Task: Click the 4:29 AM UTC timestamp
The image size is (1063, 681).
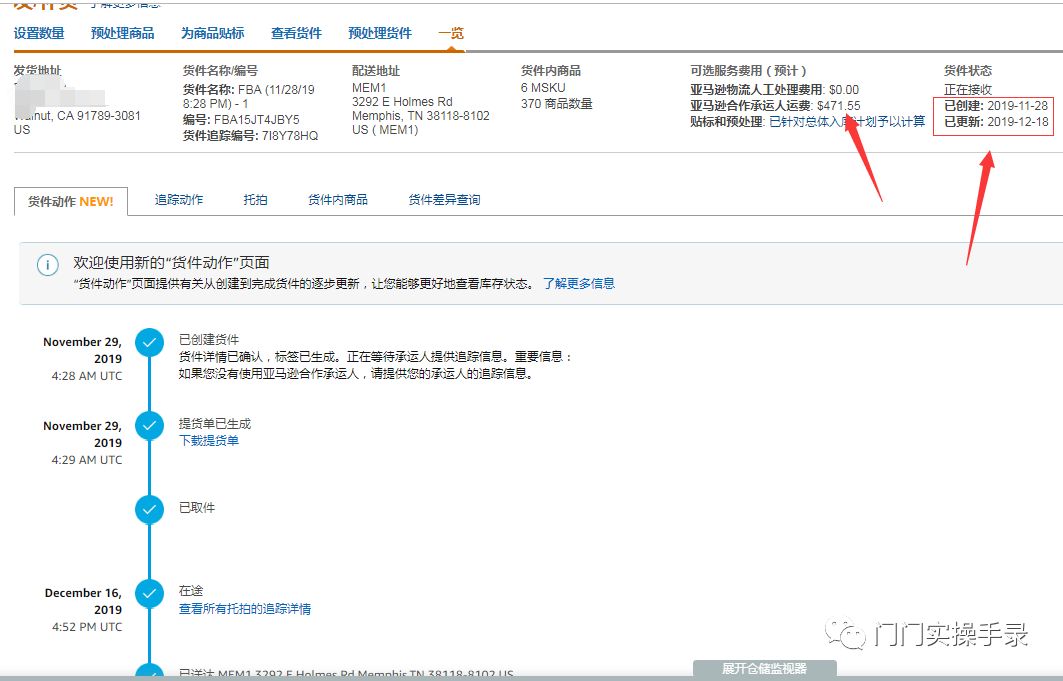Action: pos(87,459)
